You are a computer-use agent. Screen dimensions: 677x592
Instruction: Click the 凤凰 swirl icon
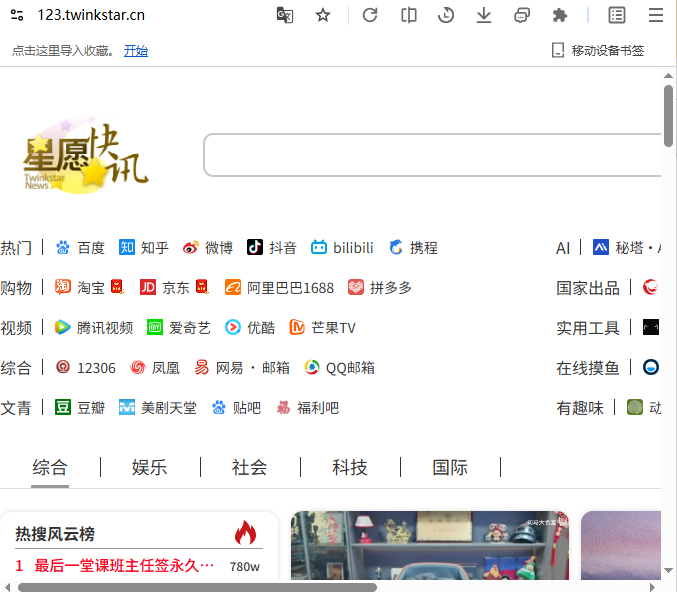click(138, 367)
